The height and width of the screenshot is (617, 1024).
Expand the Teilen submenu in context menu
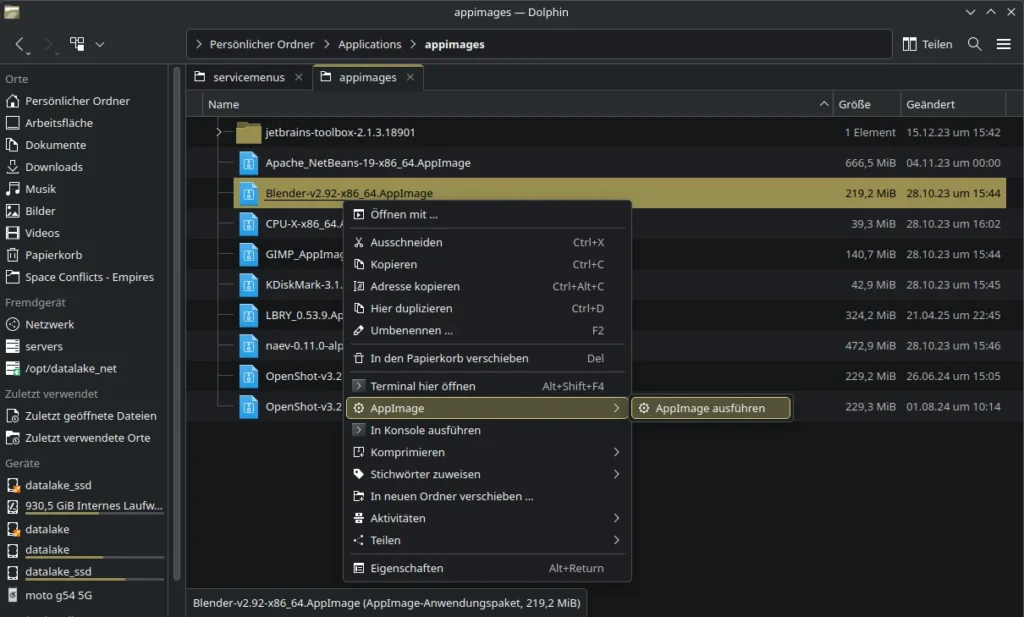(x=487, y=541)
